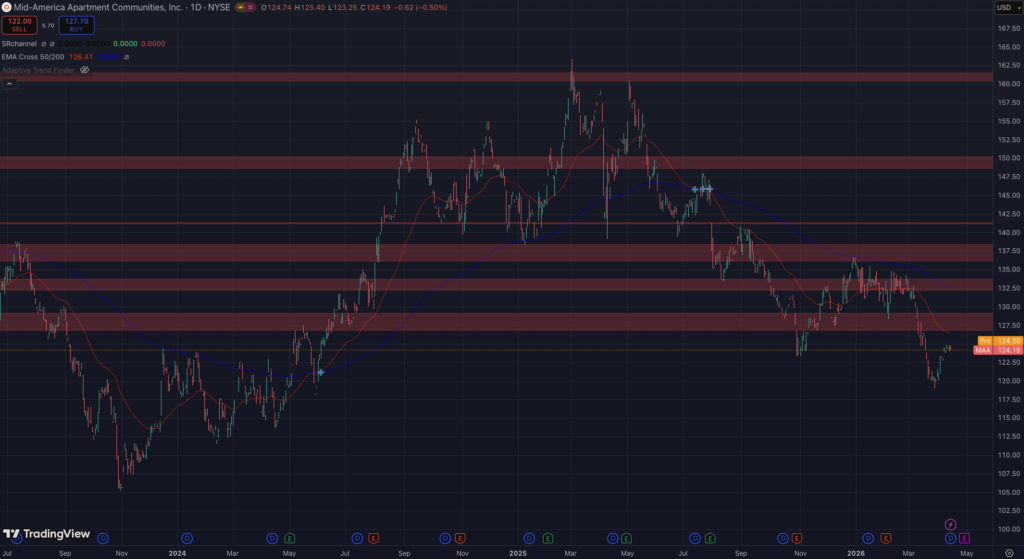The image size is (1024, 559).
Task: Click the Mid-America Apartment Communities symbol title
Action: pos(98,7)
